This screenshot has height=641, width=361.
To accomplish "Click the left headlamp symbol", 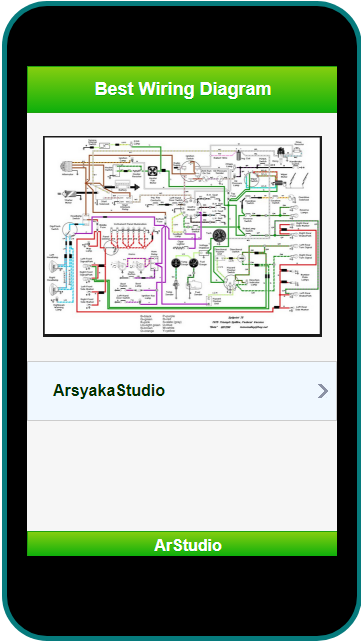I will [x=54, y=268].
